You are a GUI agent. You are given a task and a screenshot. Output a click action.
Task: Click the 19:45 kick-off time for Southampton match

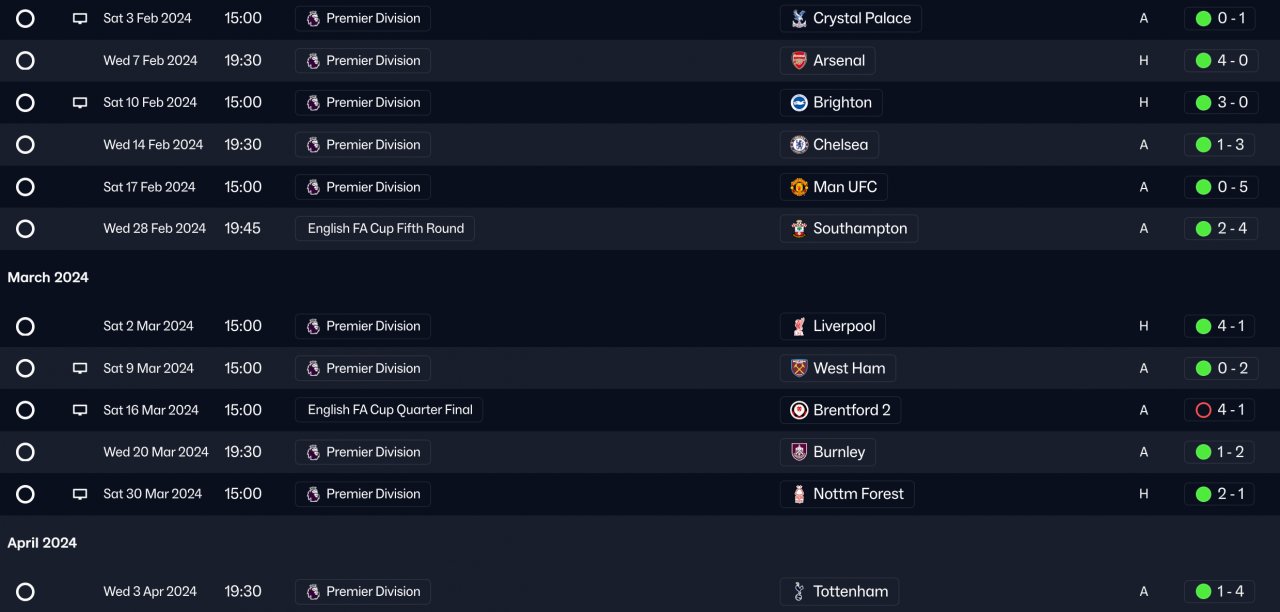[242, 229]
